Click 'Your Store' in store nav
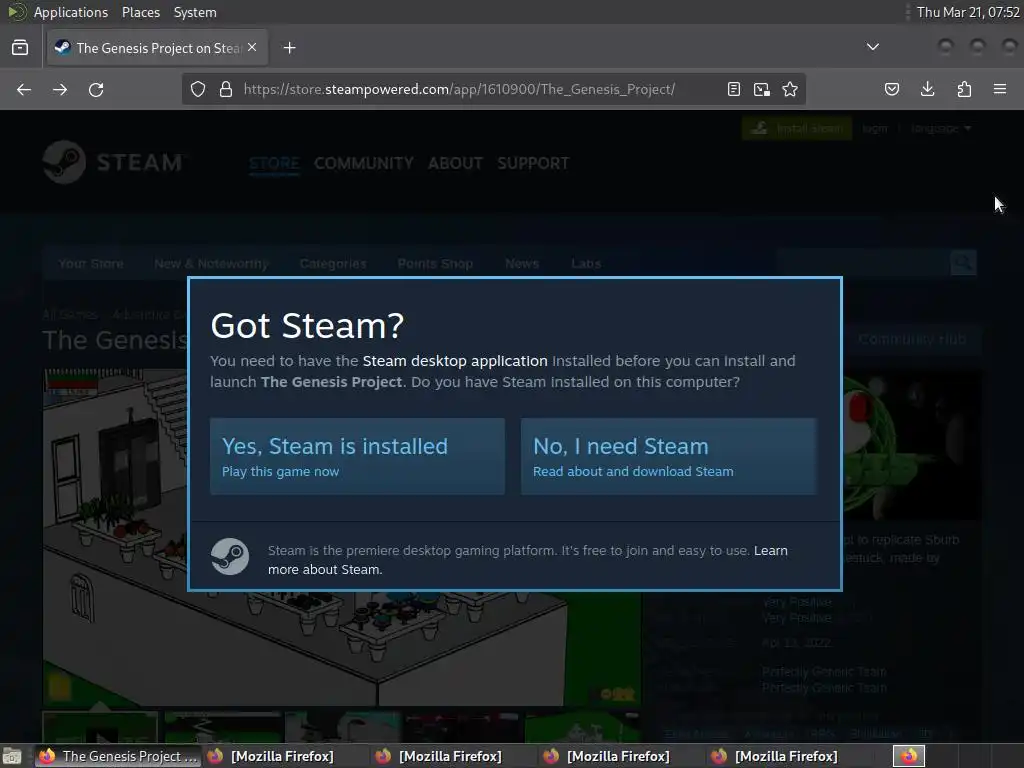The width and height of the screenshot is (1024, 768). point(91,264)
